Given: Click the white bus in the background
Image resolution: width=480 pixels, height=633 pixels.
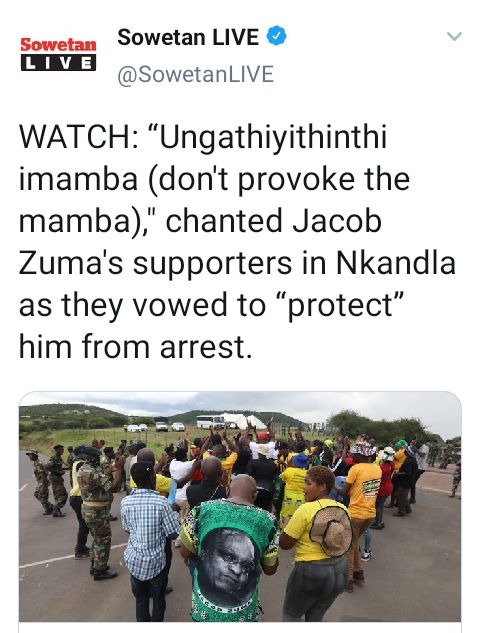Looking at the screenshot, I should (210, 422).
